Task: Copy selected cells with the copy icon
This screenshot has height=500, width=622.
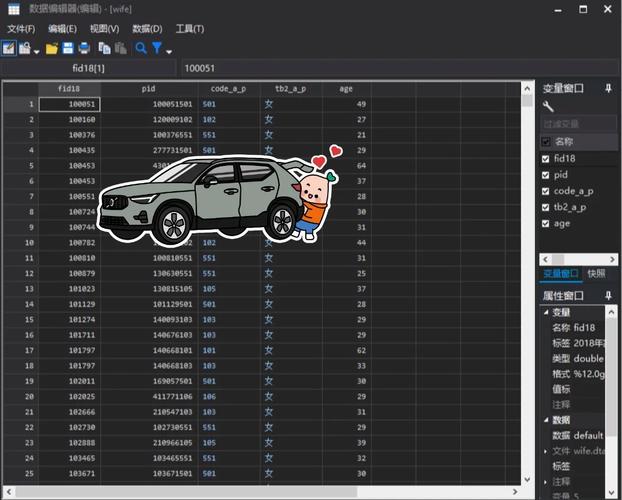Action: pyautogui.click(x=104, y=48)
